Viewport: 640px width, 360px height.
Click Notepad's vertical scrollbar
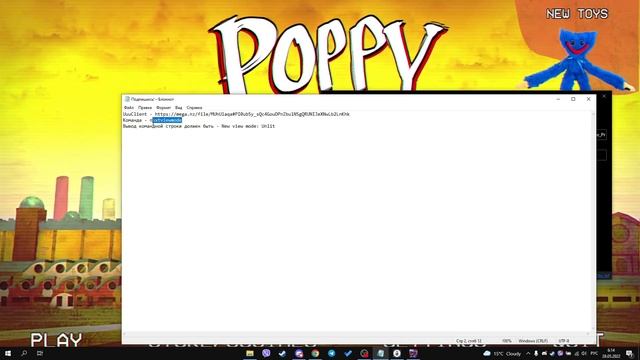coord(593,220)
